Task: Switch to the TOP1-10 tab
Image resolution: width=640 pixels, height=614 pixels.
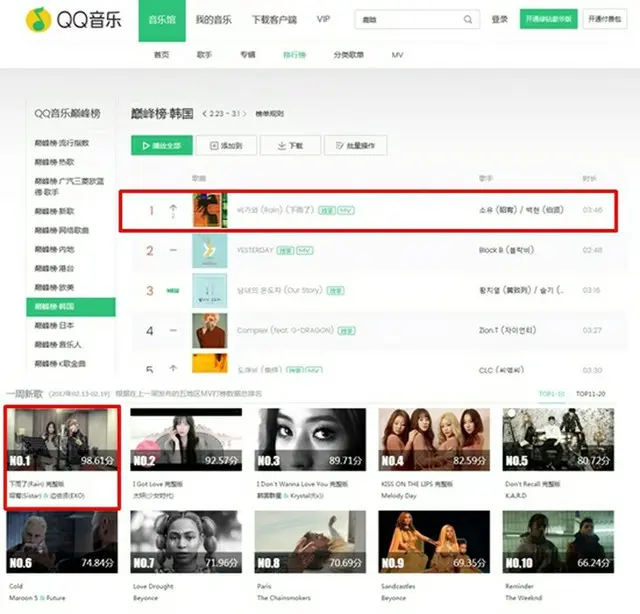Action: [551, 394]
